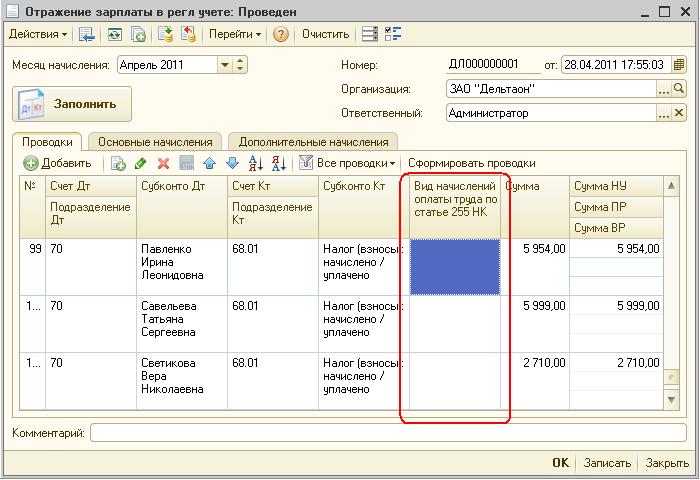This screenshot has height=480, width=700.
Task: Switch to Дополнительные начисления tab
Action: (312, 142)
